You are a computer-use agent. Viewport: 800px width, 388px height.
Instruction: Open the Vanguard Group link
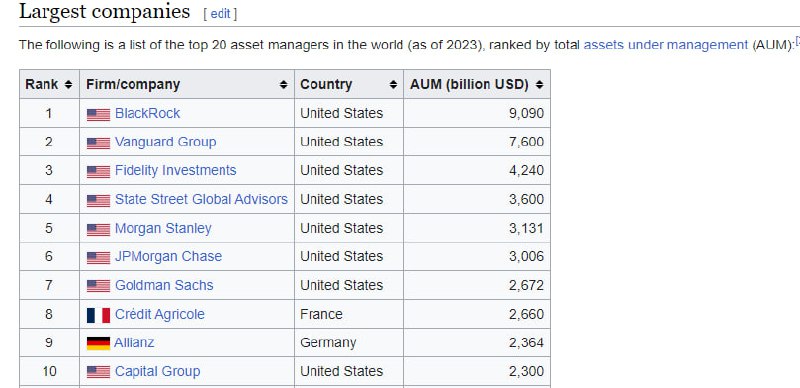(x=165, y=142)
